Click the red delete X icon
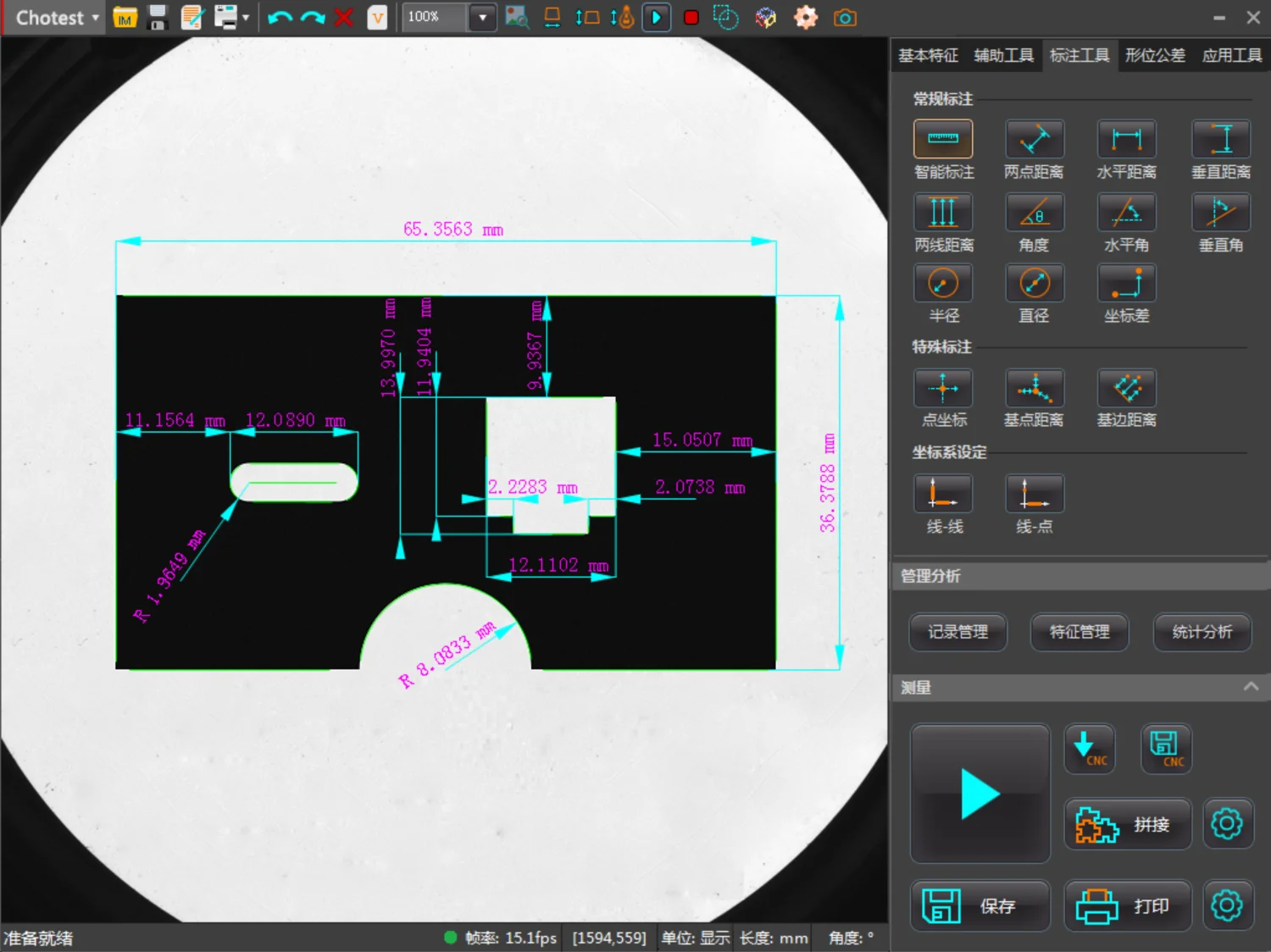 tap(343, 18)
